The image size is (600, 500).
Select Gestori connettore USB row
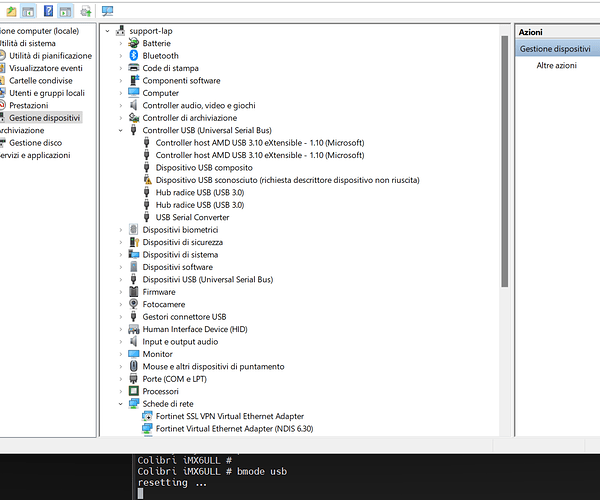[x=184, y=317]
